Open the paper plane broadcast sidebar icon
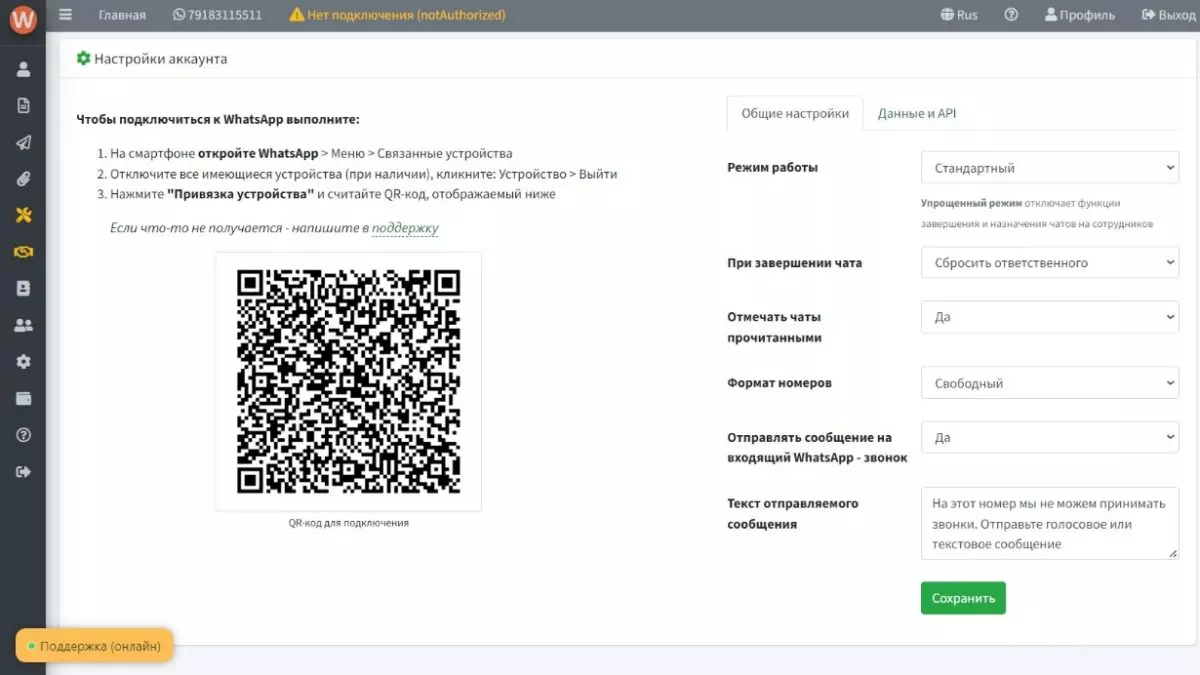Image resolution: width=1200 pixels, height=675 pixels. tap(23, 142)
